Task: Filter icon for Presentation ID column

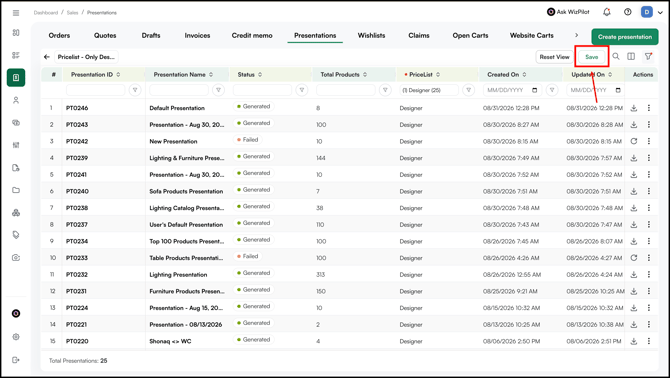Action: [135, 90]
